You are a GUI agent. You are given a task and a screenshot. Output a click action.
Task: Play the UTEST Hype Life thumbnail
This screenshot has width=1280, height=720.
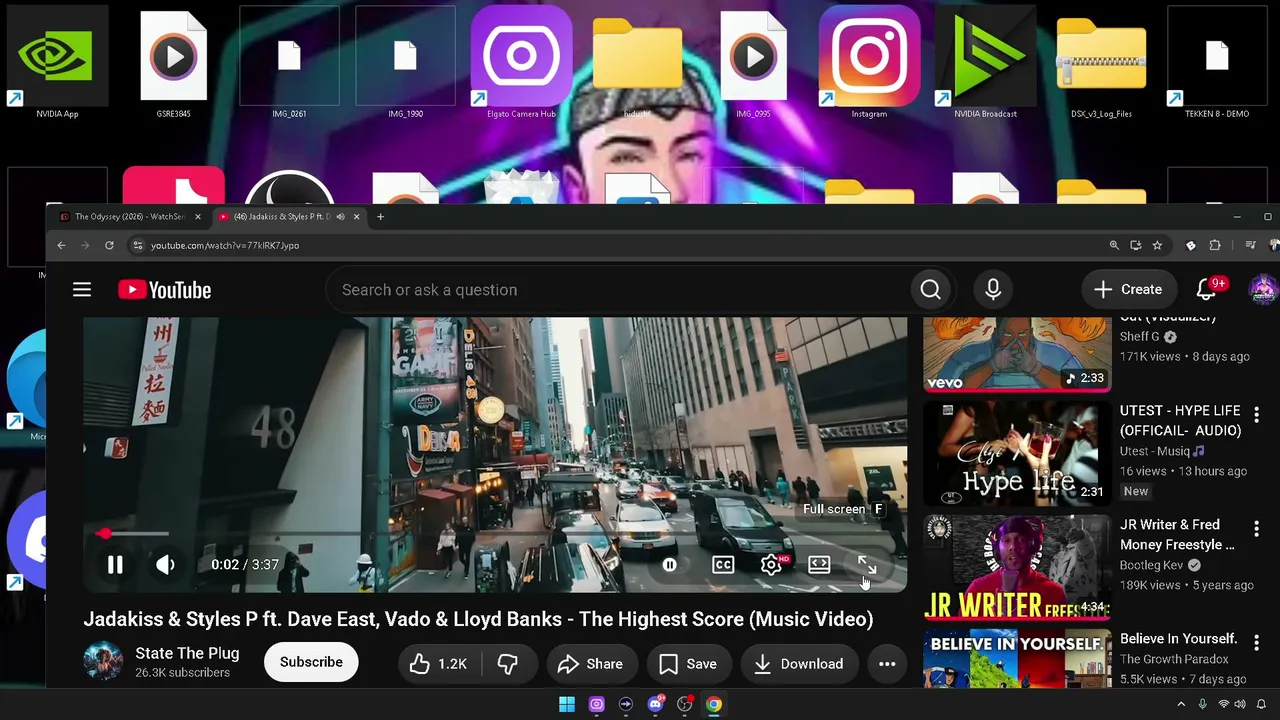(x=1017, y=453)
